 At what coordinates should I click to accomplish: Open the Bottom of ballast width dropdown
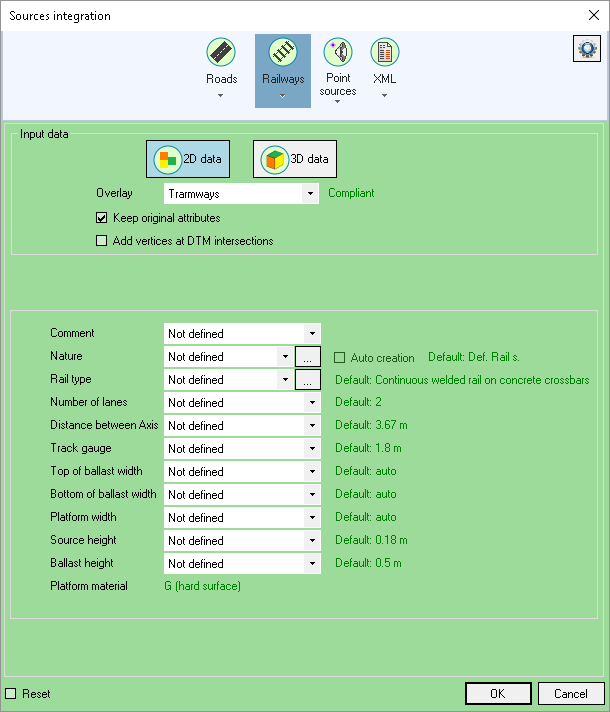point(242,494)
